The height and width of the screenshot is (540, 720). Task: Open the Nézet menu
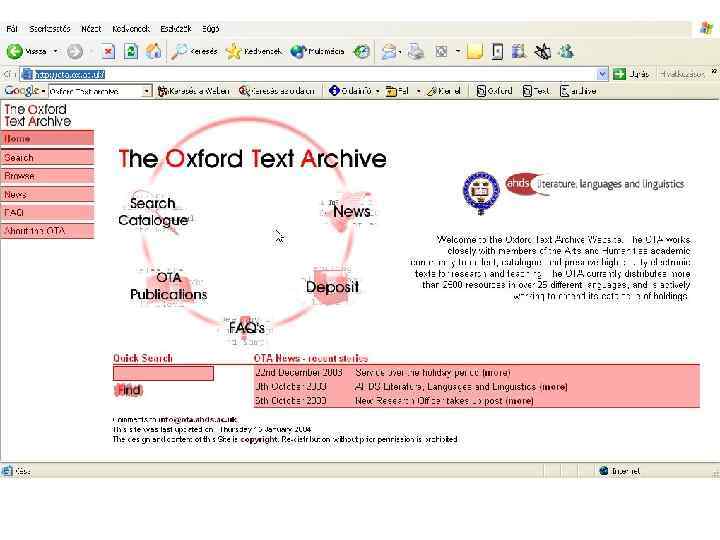click(x=91, y=28)
